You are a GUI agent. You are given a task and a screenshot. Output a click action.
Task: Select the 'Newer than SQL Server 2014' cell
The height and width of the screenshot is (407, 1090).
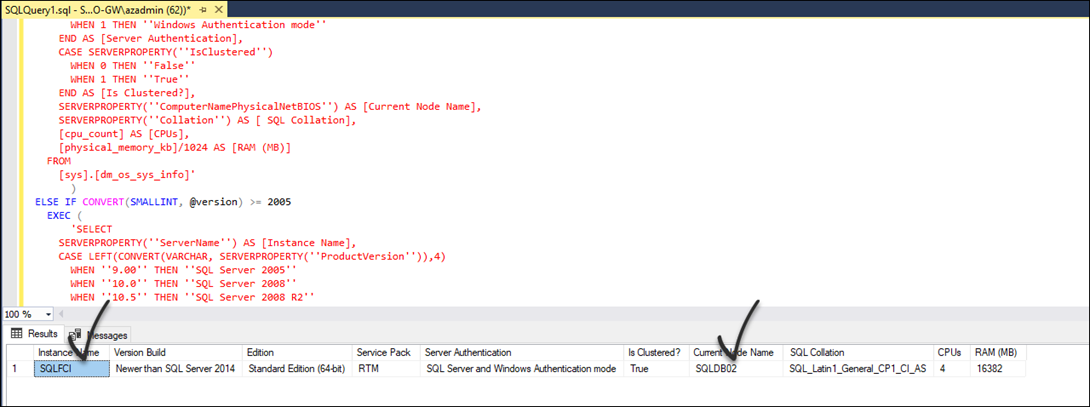click(x=177, y=369)
